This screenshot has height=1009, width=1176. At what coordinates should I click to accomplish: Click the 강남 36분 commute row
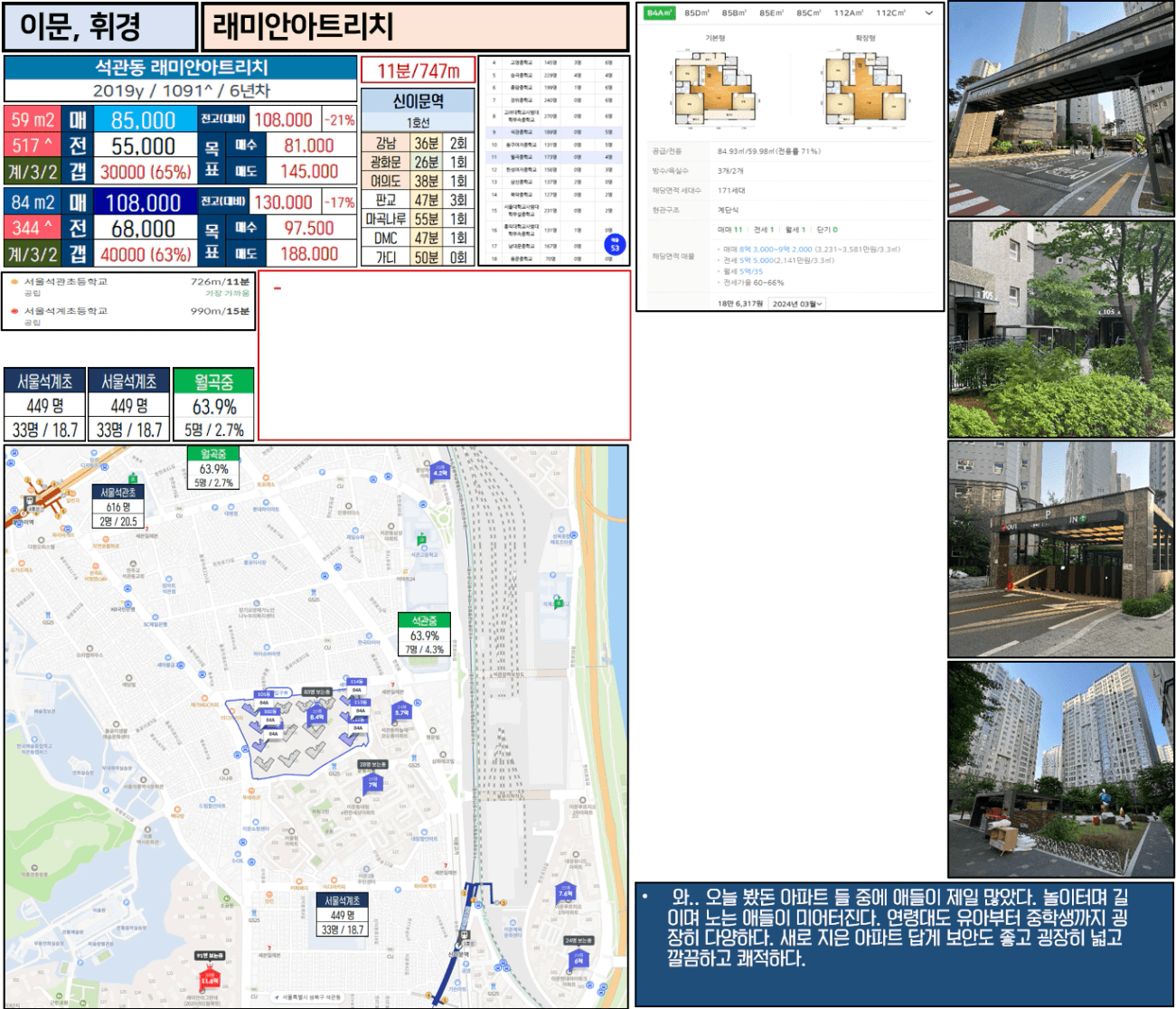click(x=418, y=143)
